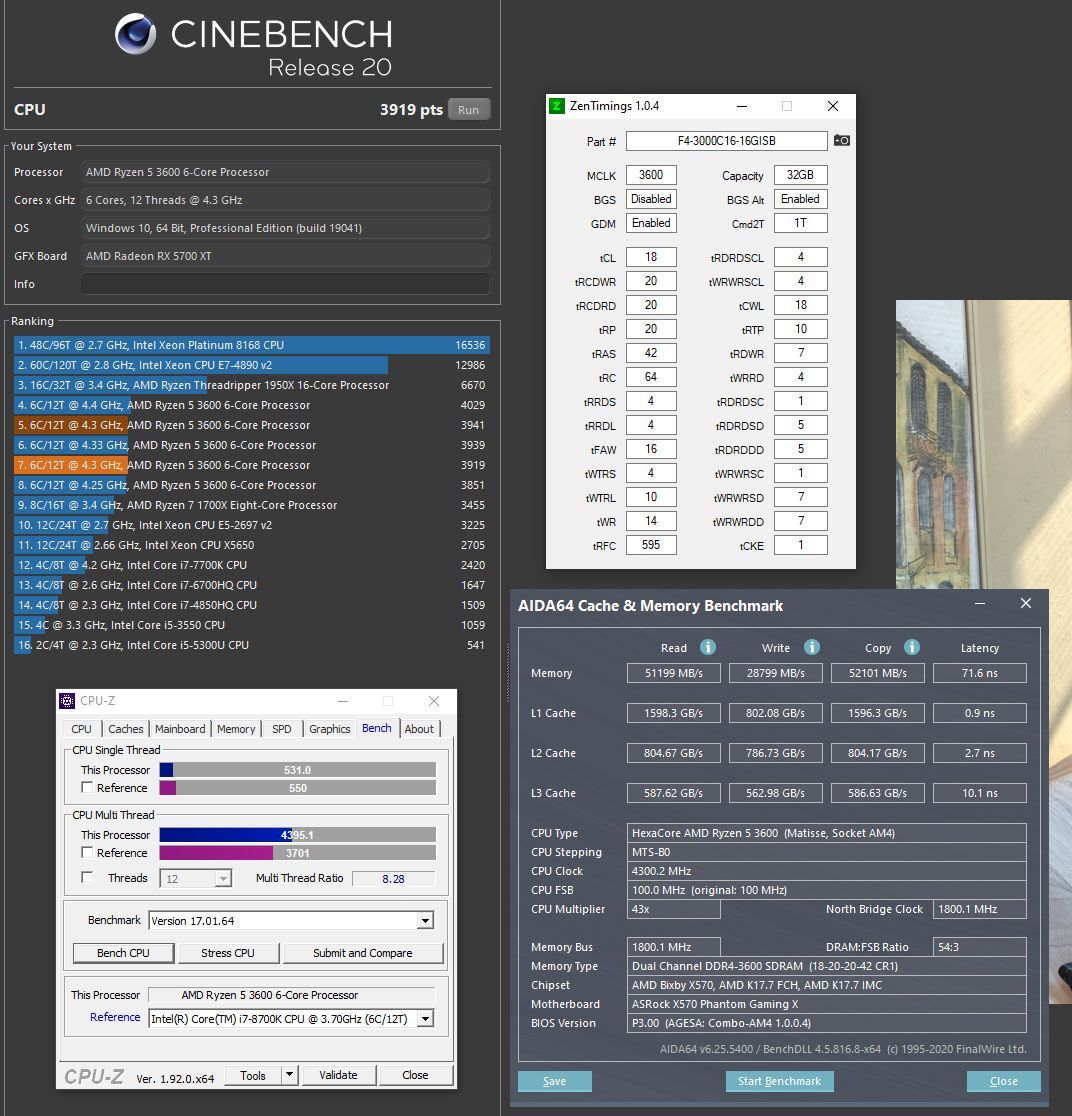Click the Tools button in CPU-Z
Viewport: 1072px width, 1116px height.
coord(253,1075)
